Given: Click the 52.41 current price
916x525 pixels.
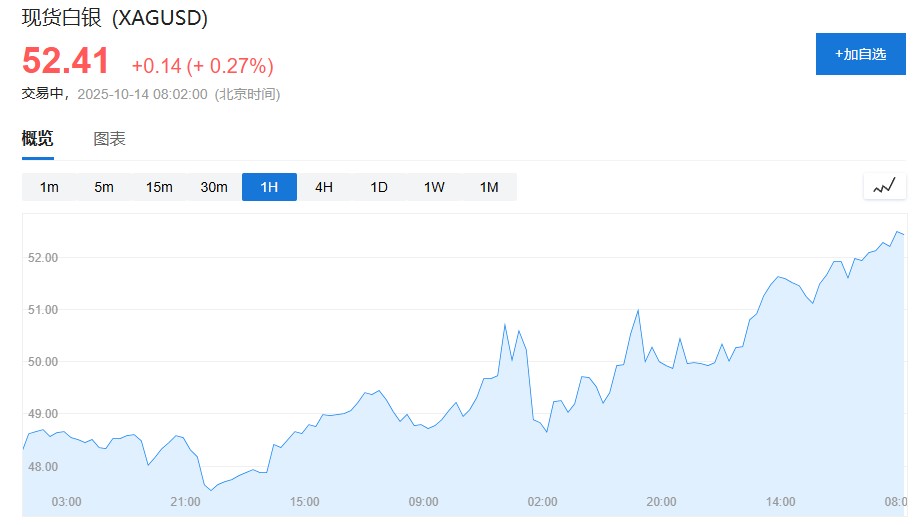Looking at the screenshot, I should tap(66, 62).
